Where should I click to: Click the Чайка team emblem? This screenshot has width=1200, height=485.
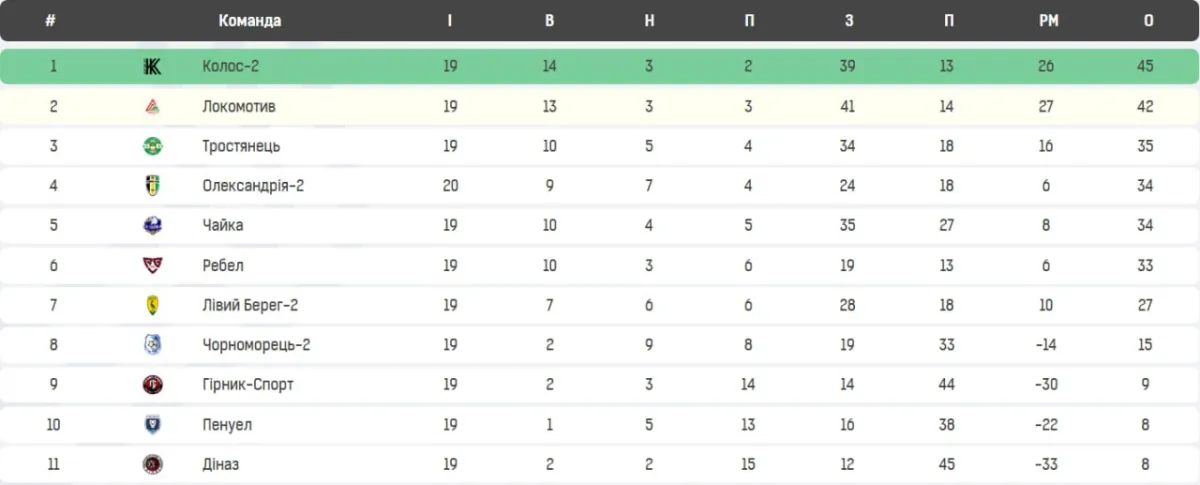[x=152, y=226]
